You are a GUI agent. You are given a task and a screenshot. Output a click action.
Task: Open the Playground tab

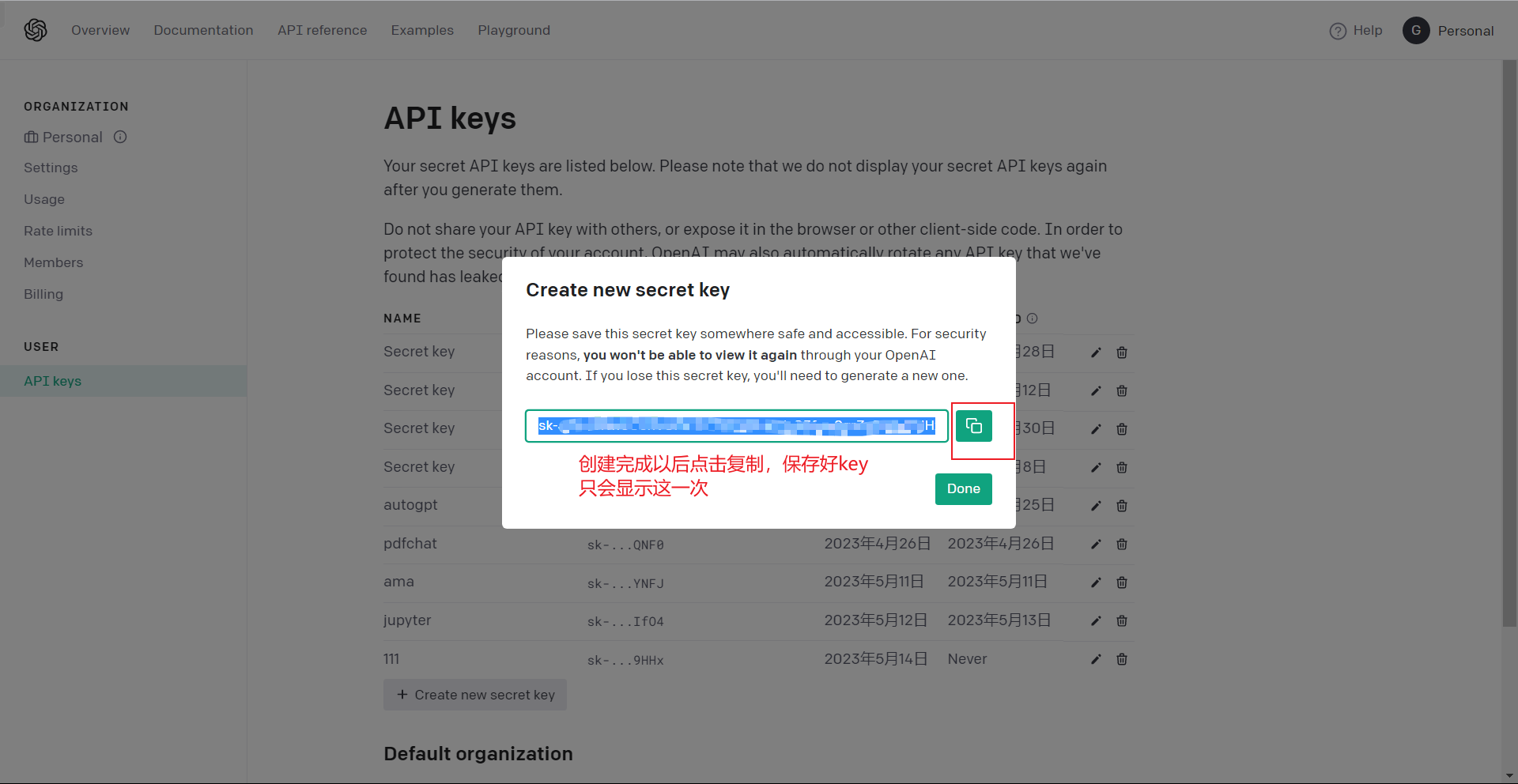click(514, 30)
